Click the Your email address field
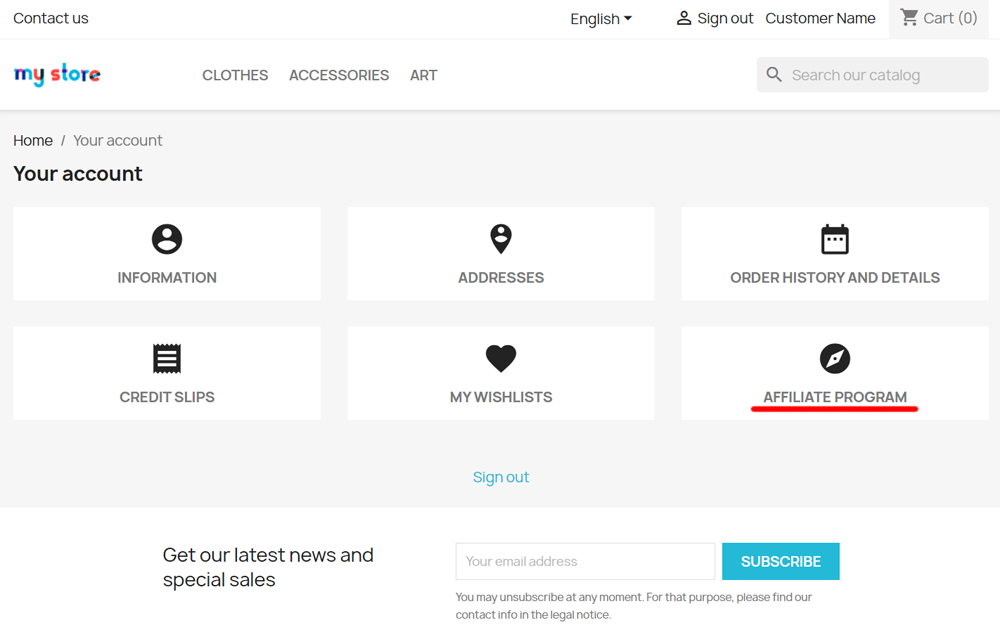 point(585,561)
